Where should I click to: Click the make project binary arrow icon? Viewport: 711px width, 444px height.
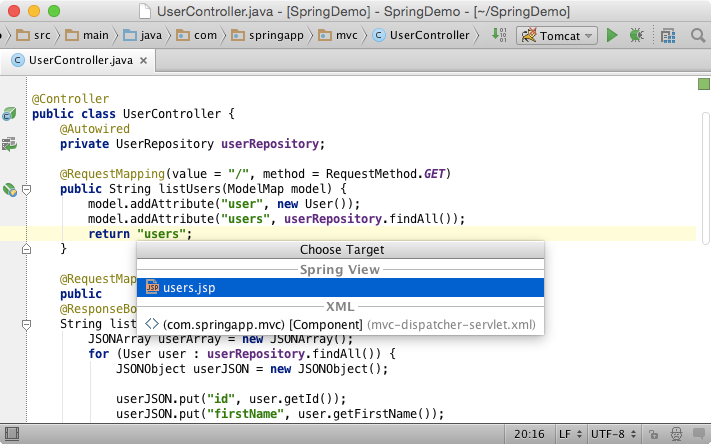499,35
